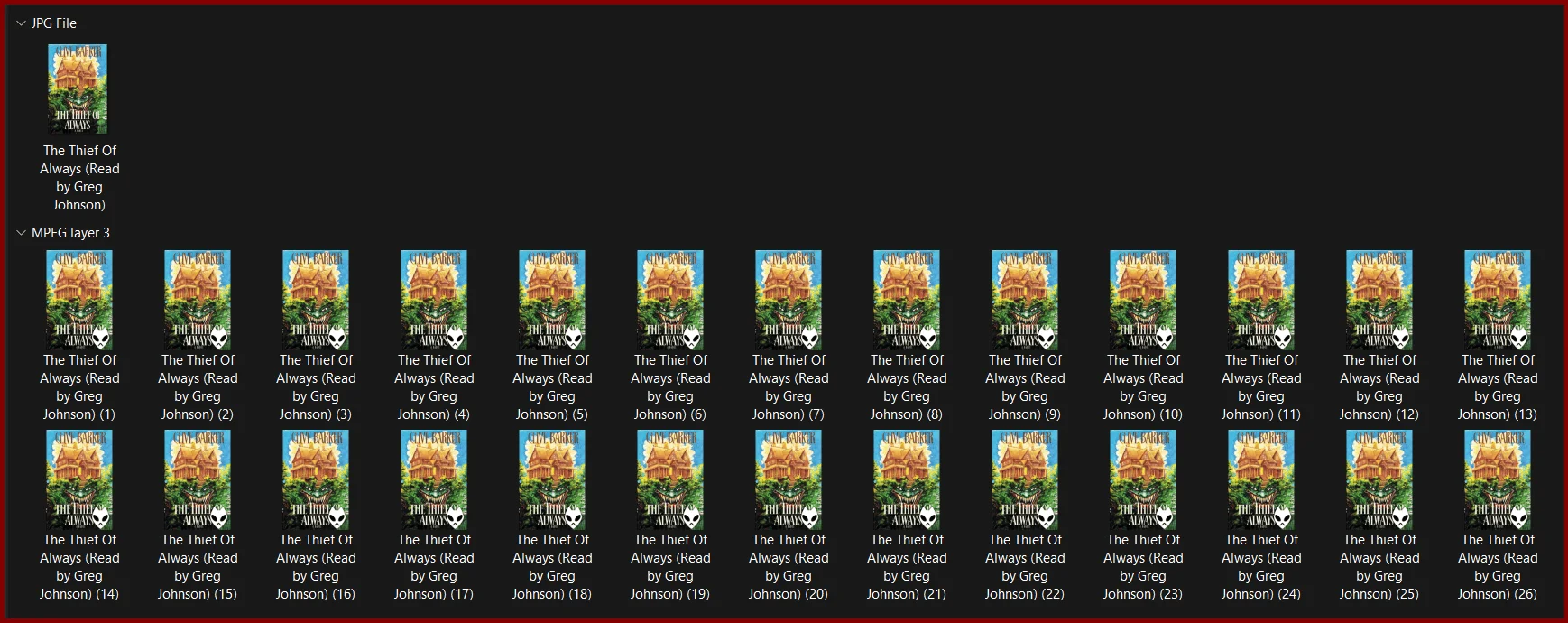Click file name text ending 'Johnson) (11)'

[x=1261, y=387]
